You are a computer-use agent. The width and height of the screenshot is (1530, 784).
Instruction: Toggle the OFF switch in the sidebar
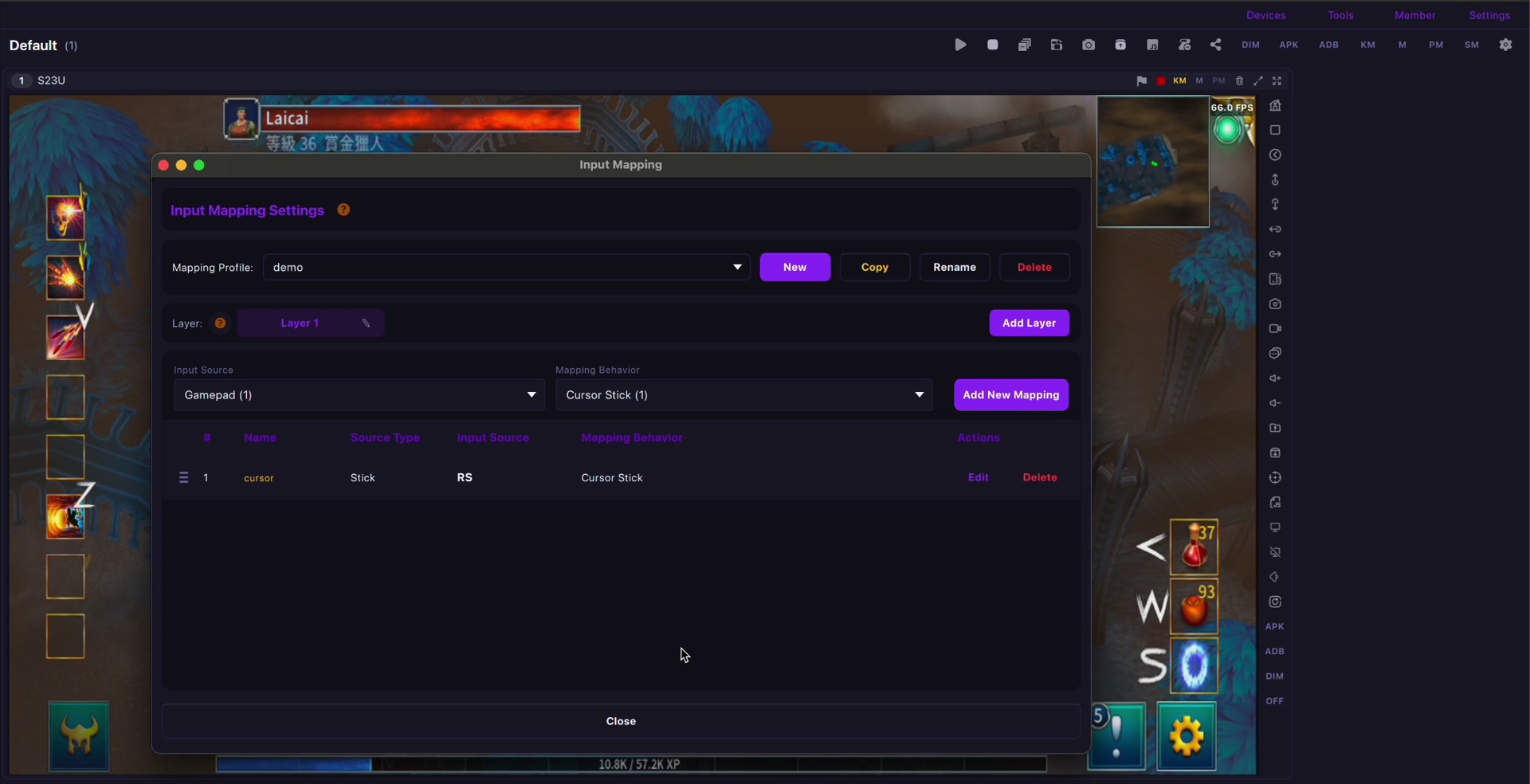(x=1275, y=701)
